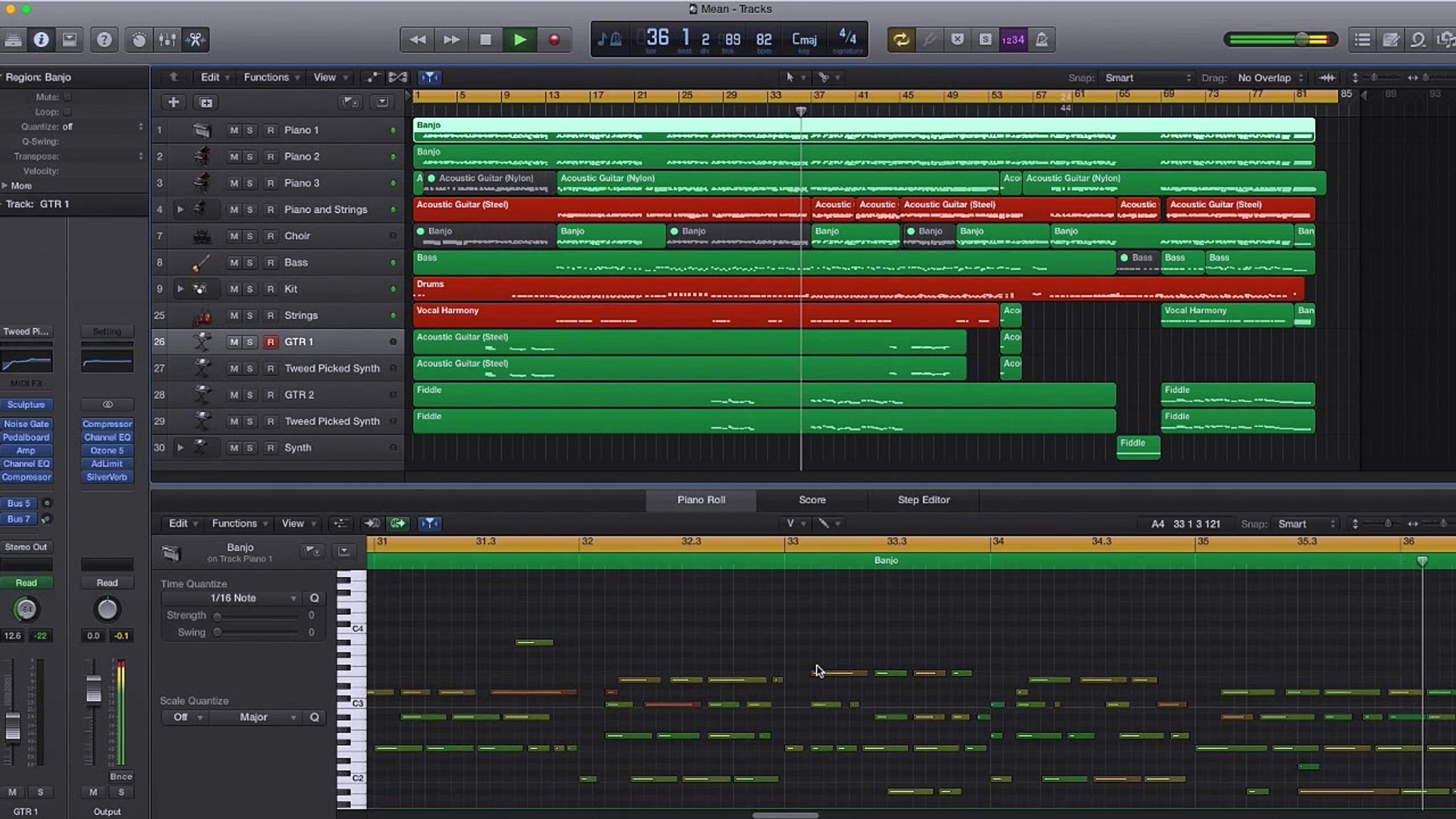Click the add track plus icon
Image resolution: width=1456 pixels, height=819 pixels.
(174, 102)
